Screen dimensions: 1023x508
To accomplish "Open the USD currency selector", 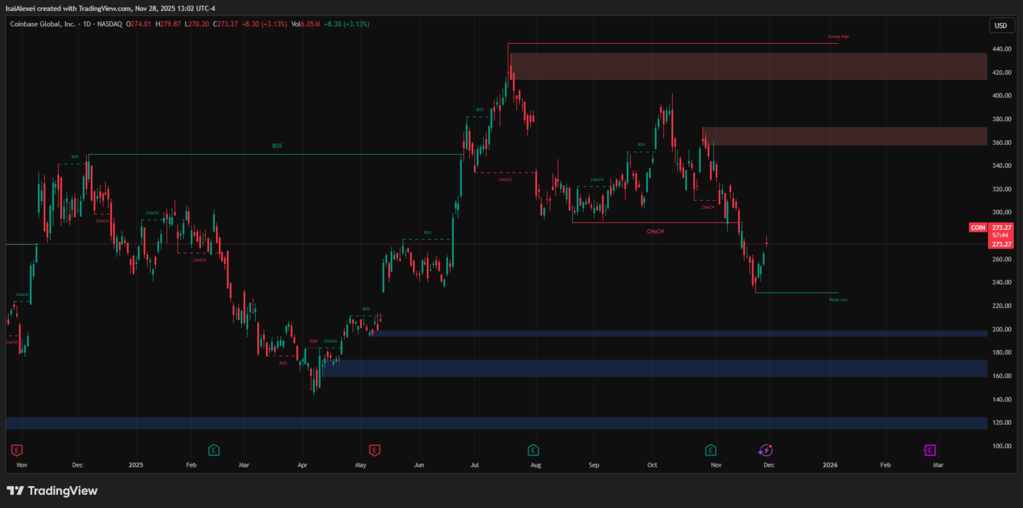I will click(1000, 25).
